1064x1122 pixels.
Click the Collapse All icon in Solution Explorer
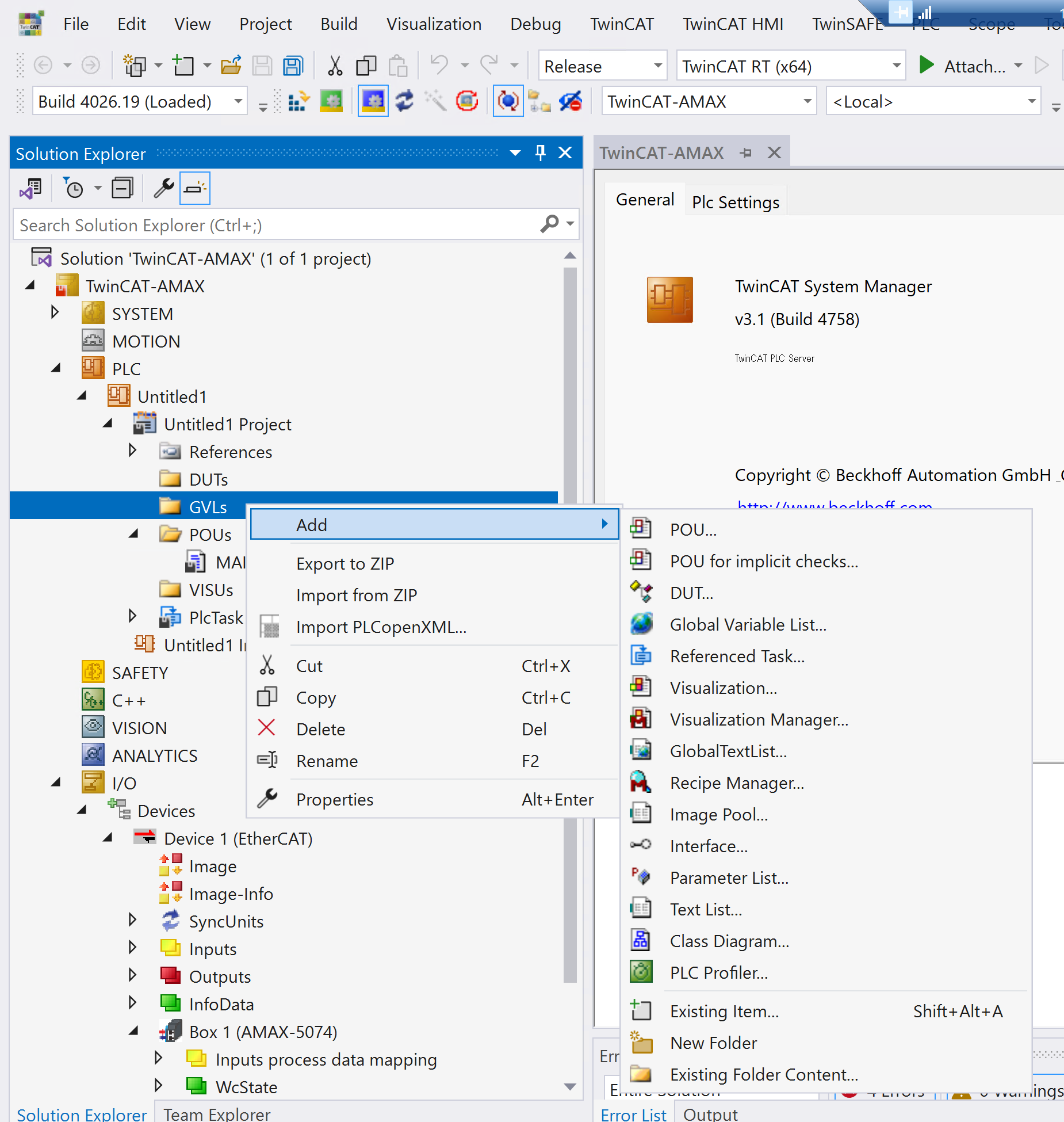pos(122,188)
